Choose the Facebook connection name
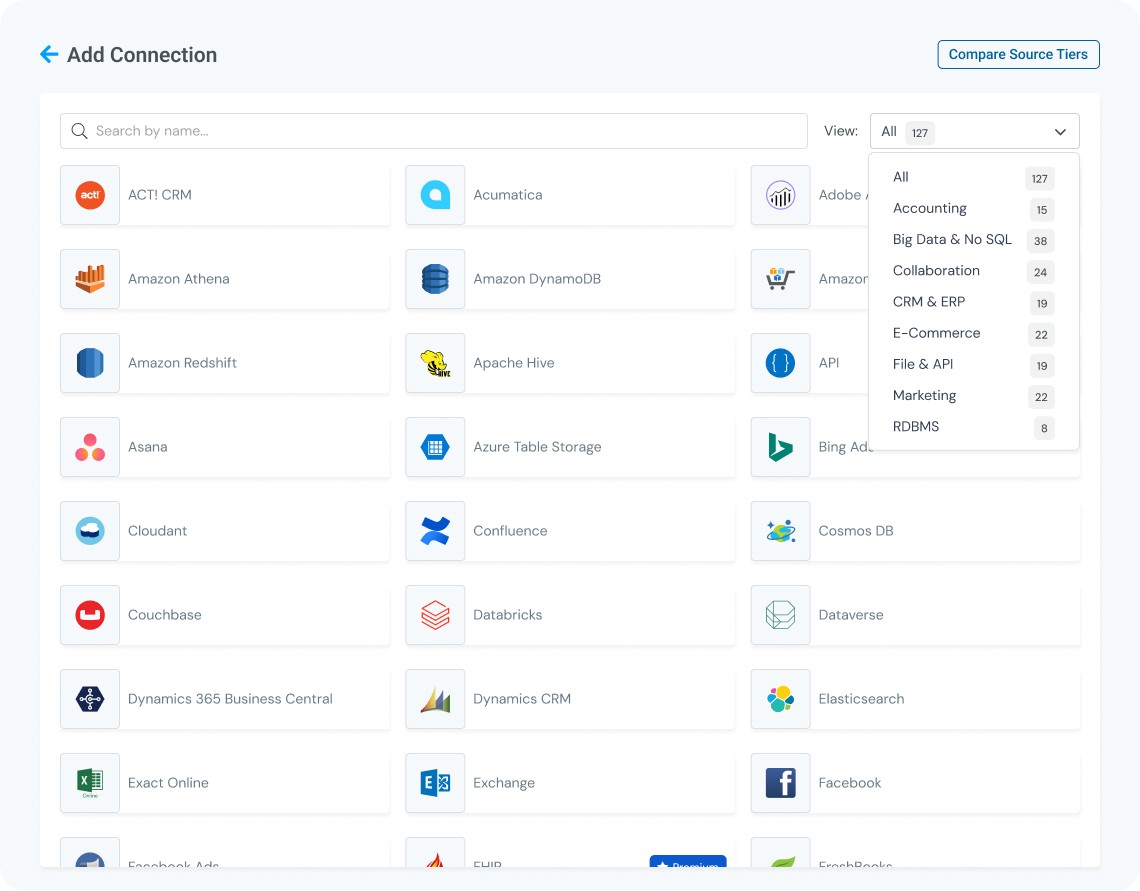The image size is (1140, 891). coord(850,783)
